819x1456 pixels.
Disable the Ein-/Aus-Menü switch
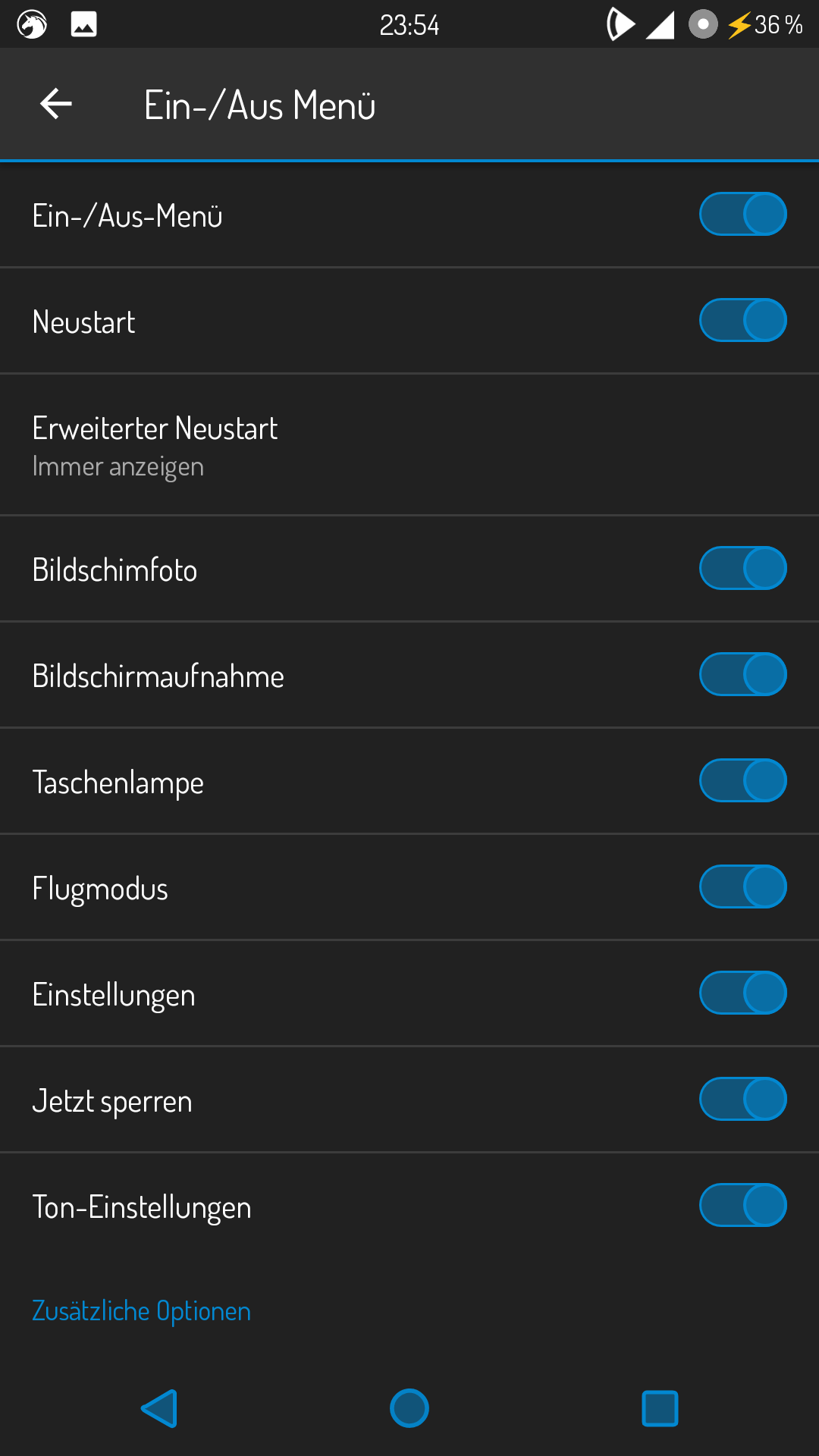point(742,215)
